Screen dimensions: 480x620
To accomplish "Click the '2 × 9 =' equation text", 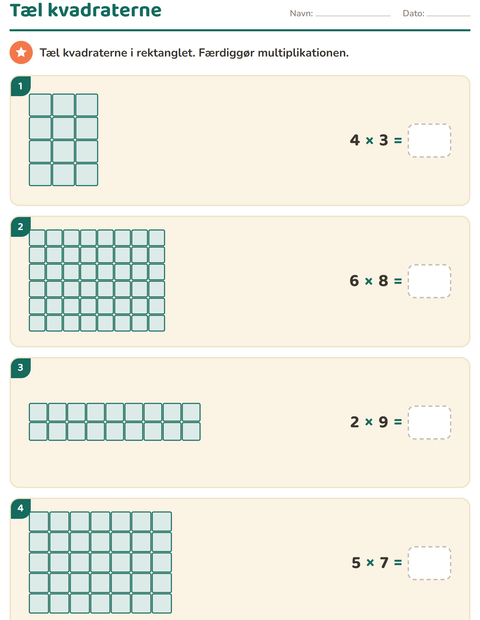I will tap(376, 422).
